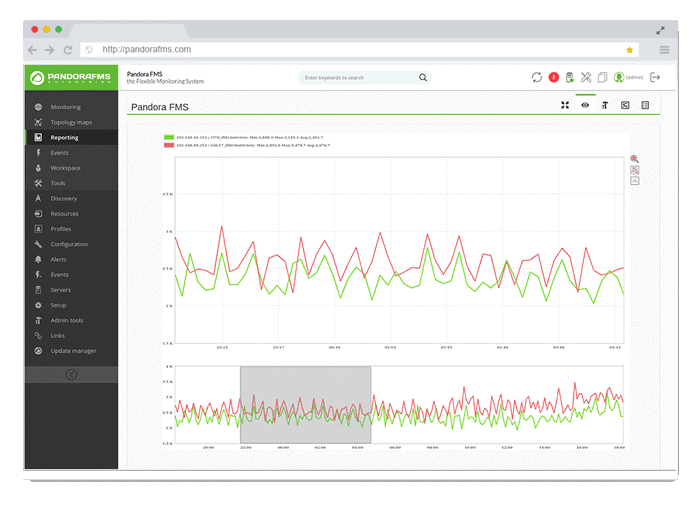Click the copy pages header icon
Viewport: 700px width, 510px height.
point(602,77)
